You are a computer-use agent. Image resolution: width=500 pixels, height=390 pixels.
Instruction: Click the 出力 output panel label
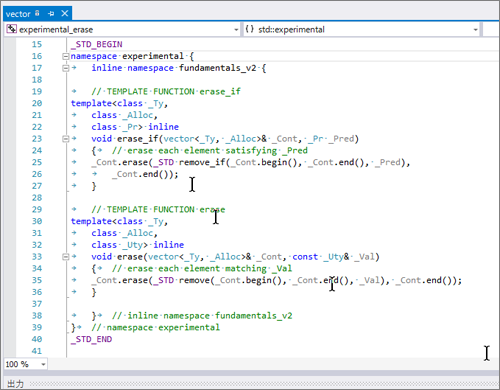tap(15, 384)
